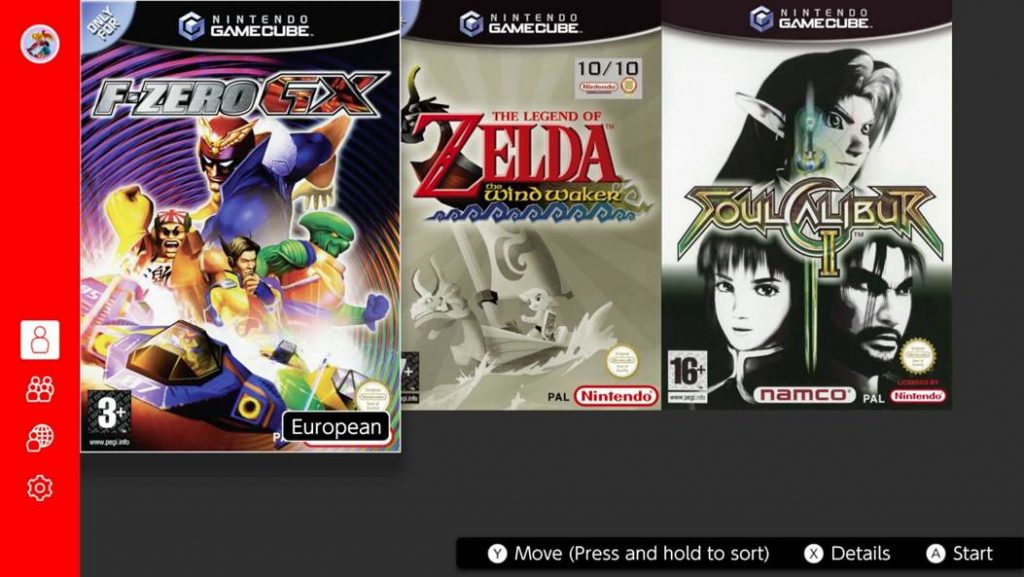Click the 3+ PEGI rating badge
The image size is (1024, 577).
(109, 413)
